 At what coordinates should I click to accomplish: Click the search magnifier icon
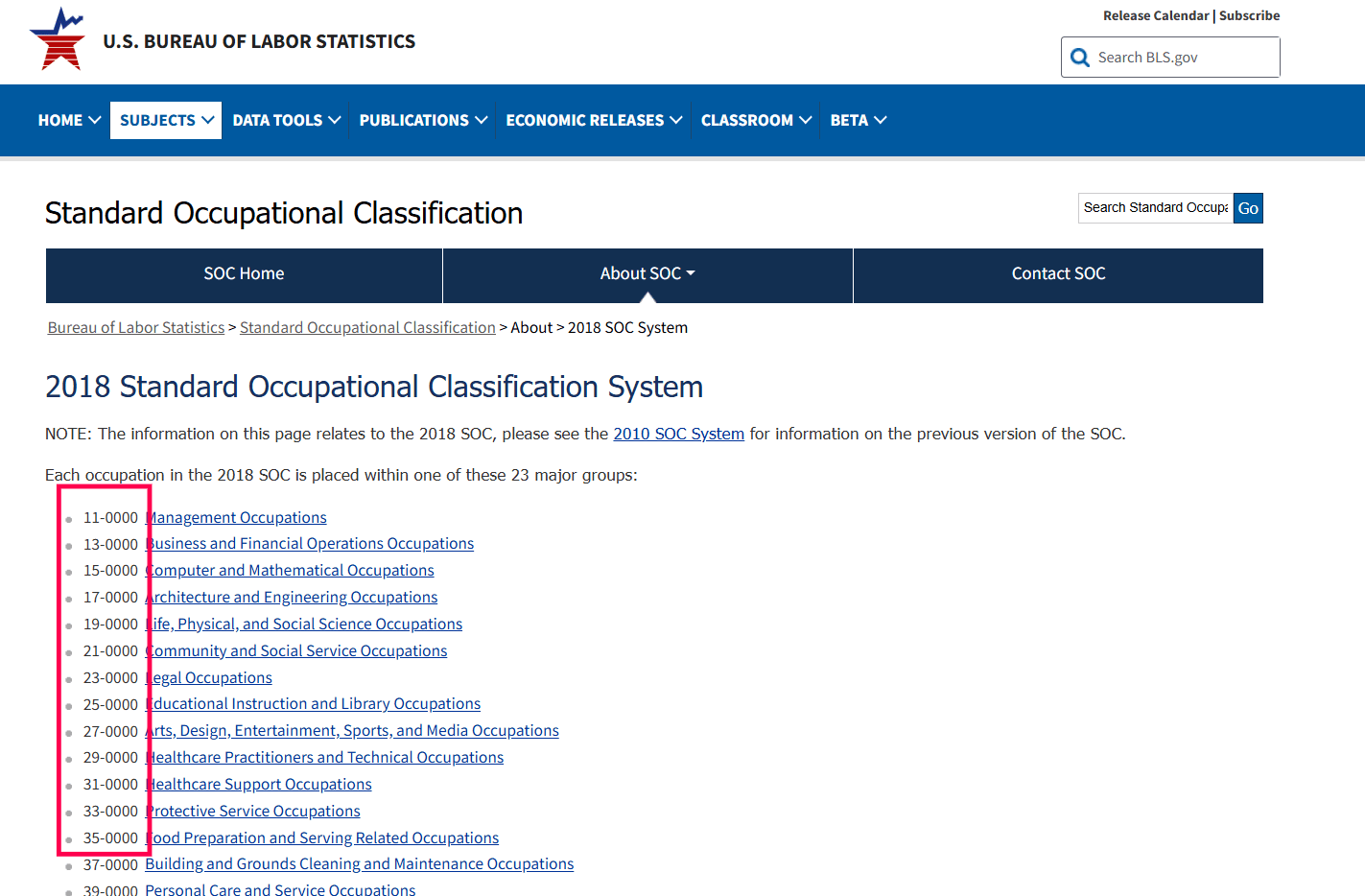coord(1080,58)
